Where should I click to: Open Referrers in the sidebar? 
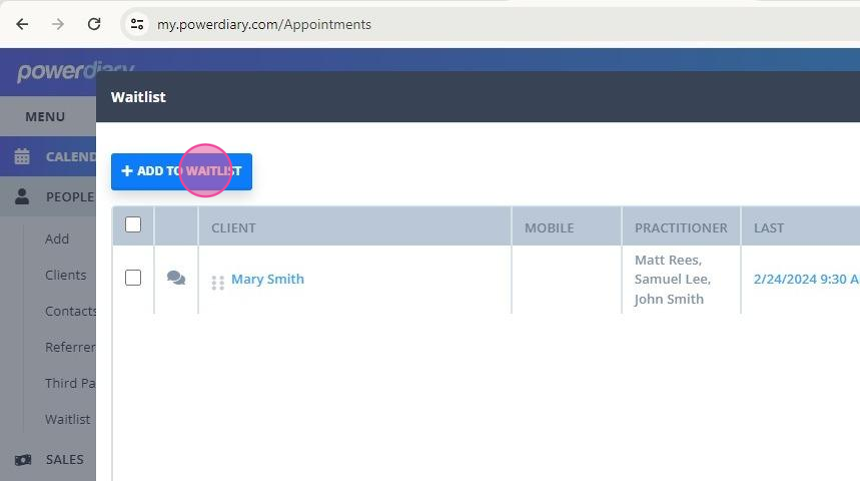[x=70, y=348]
